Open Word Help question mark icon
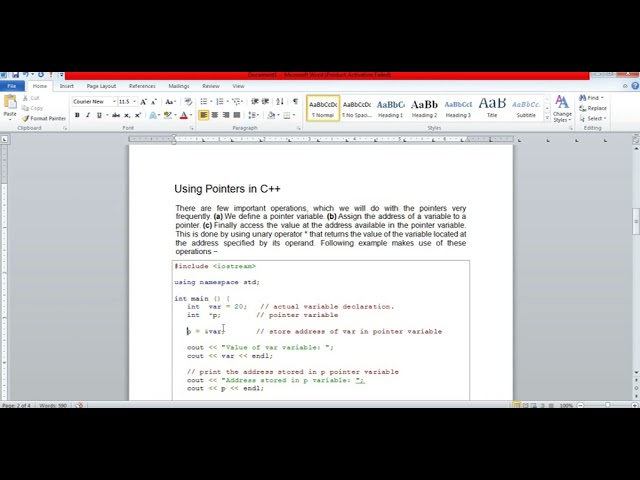This screenshot has height=480, width=640. (x=635, y=86)
